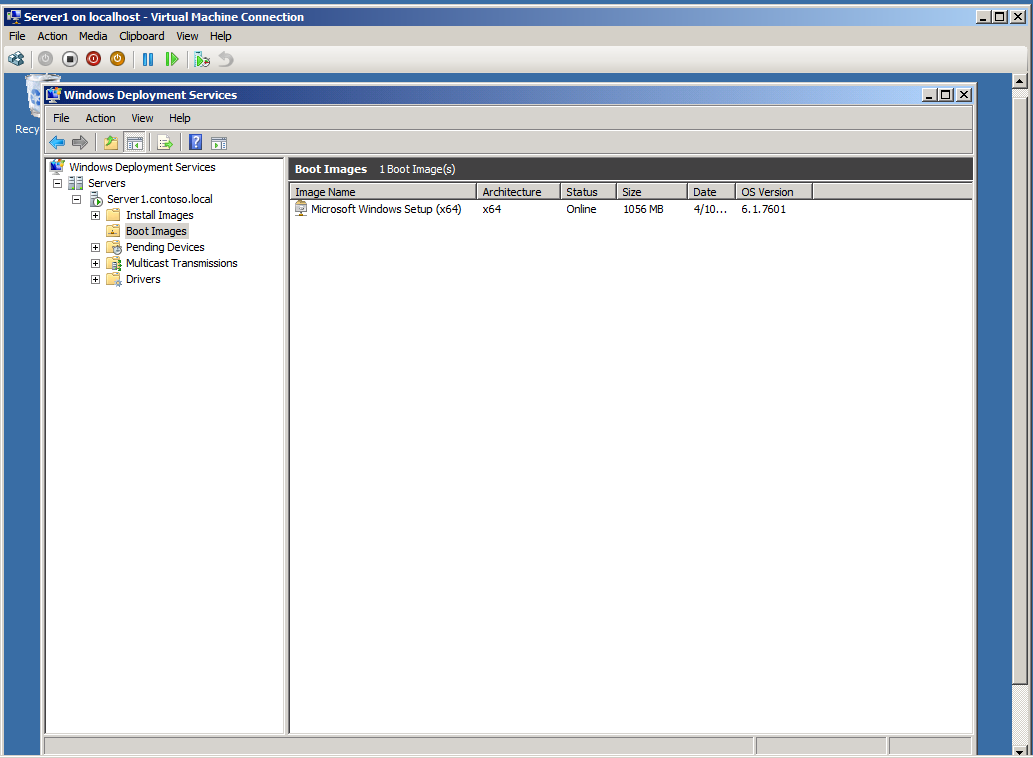Take a VM snapshot
Viewport: 1033px width, 758px height.
coord(202,59)
